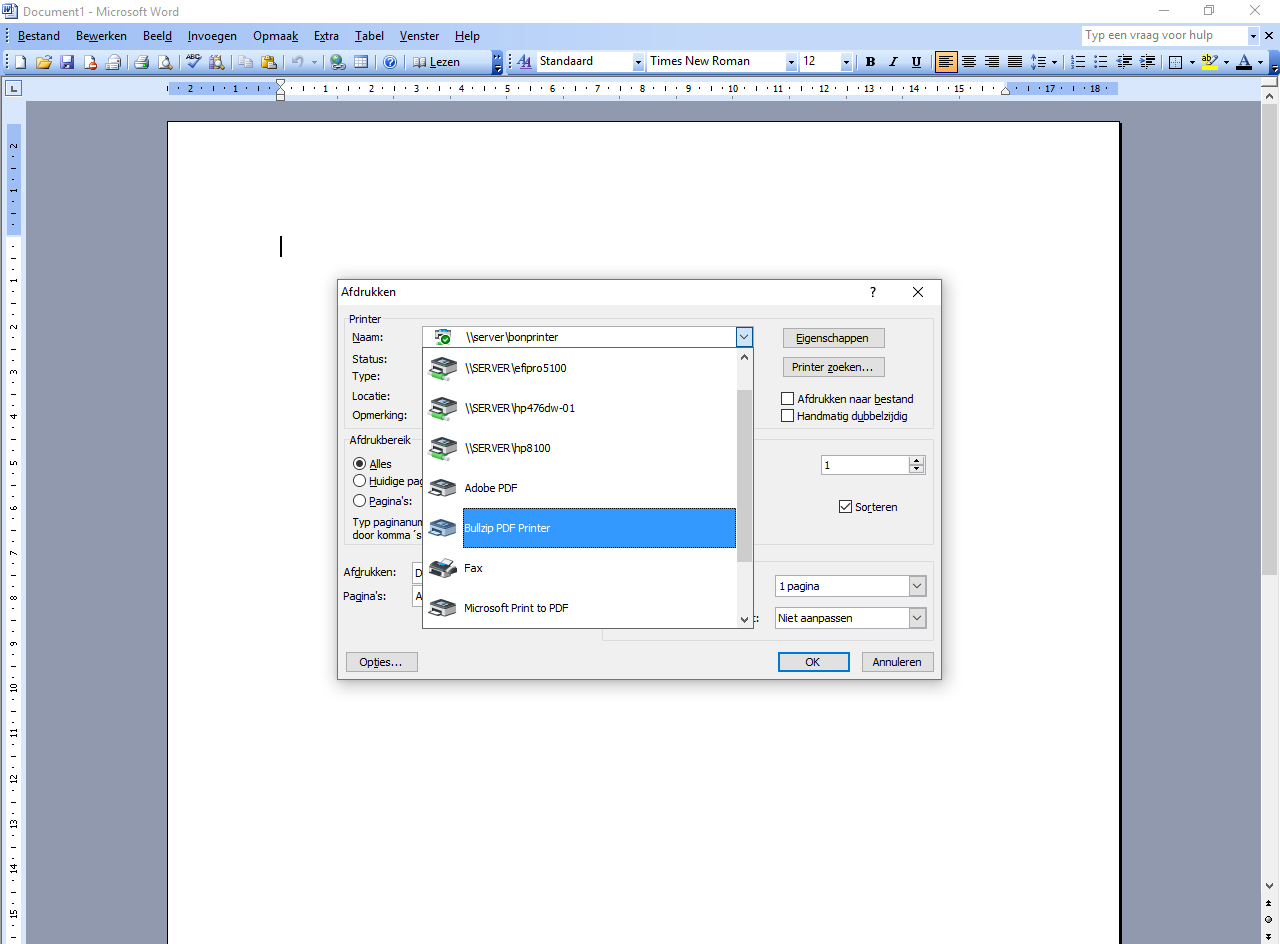Click the Permission document icon with red sign
Image resolution: width=1280 pixels, height=944 pixels.
pyautogui.click(x=91, y=62)
